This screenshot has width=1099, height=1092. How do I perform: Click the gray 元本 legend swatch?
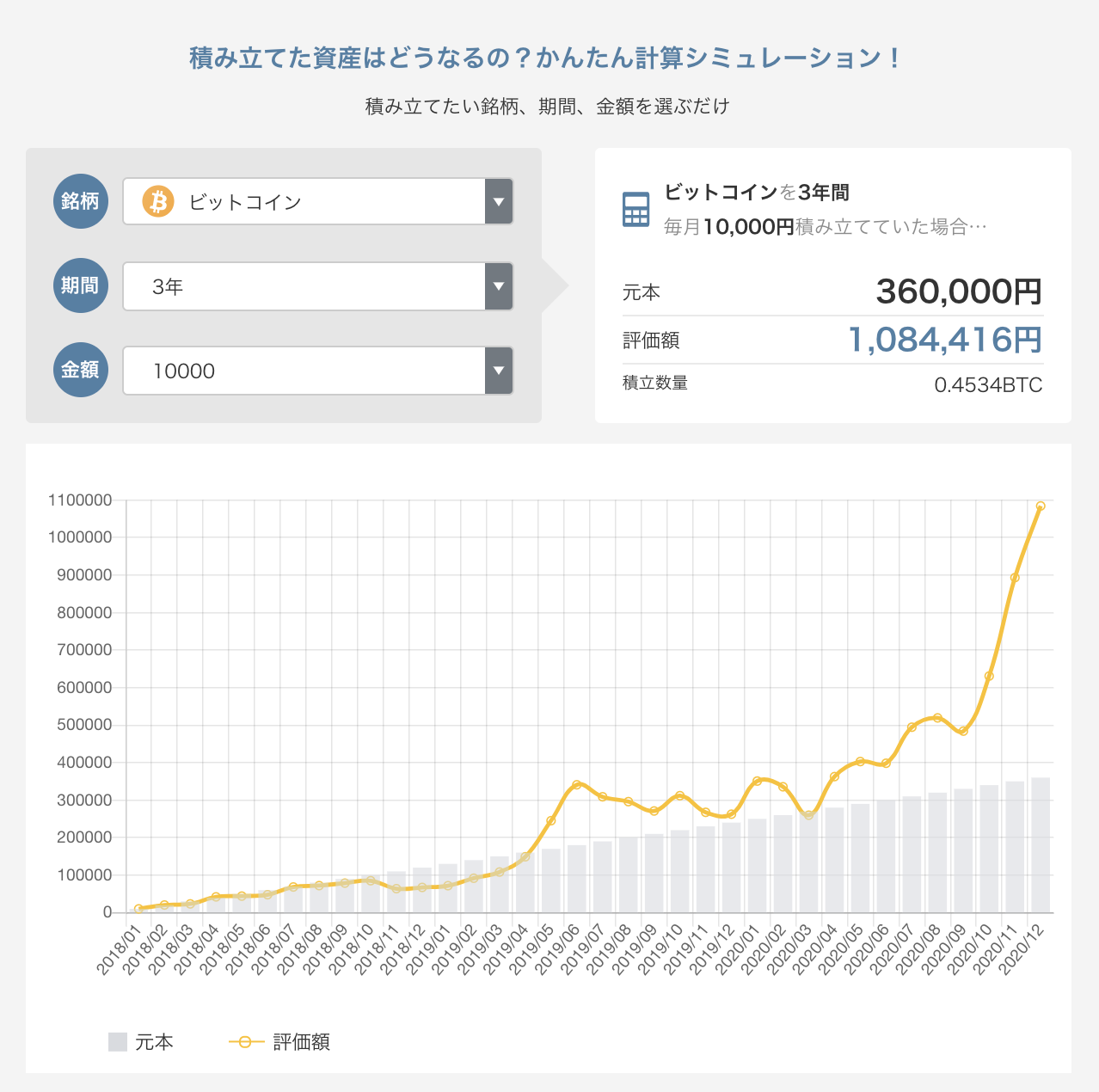(x=118, y=1042)
